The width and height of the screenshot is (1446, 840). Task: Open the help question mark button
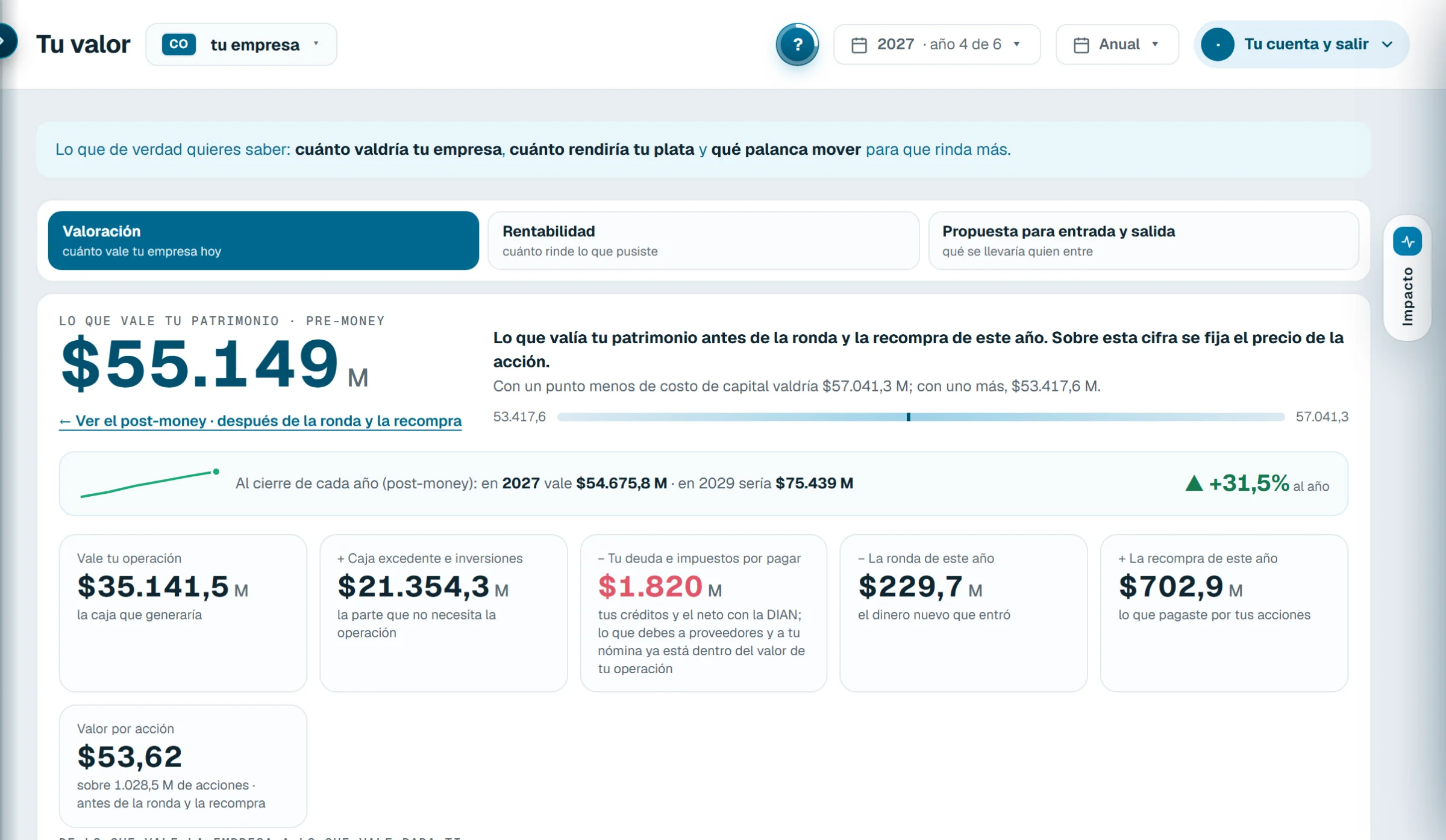point(797,44)
